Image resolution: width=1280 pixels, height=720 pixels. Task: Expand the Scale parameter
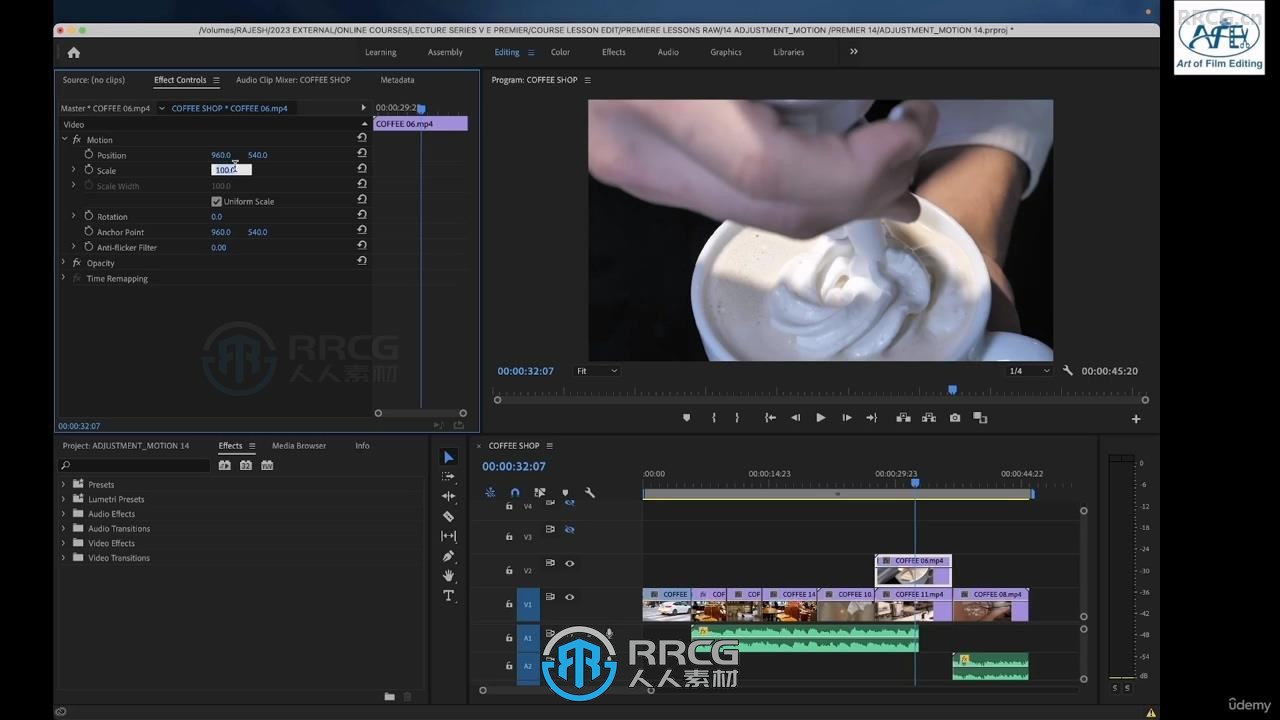point(73,170)
